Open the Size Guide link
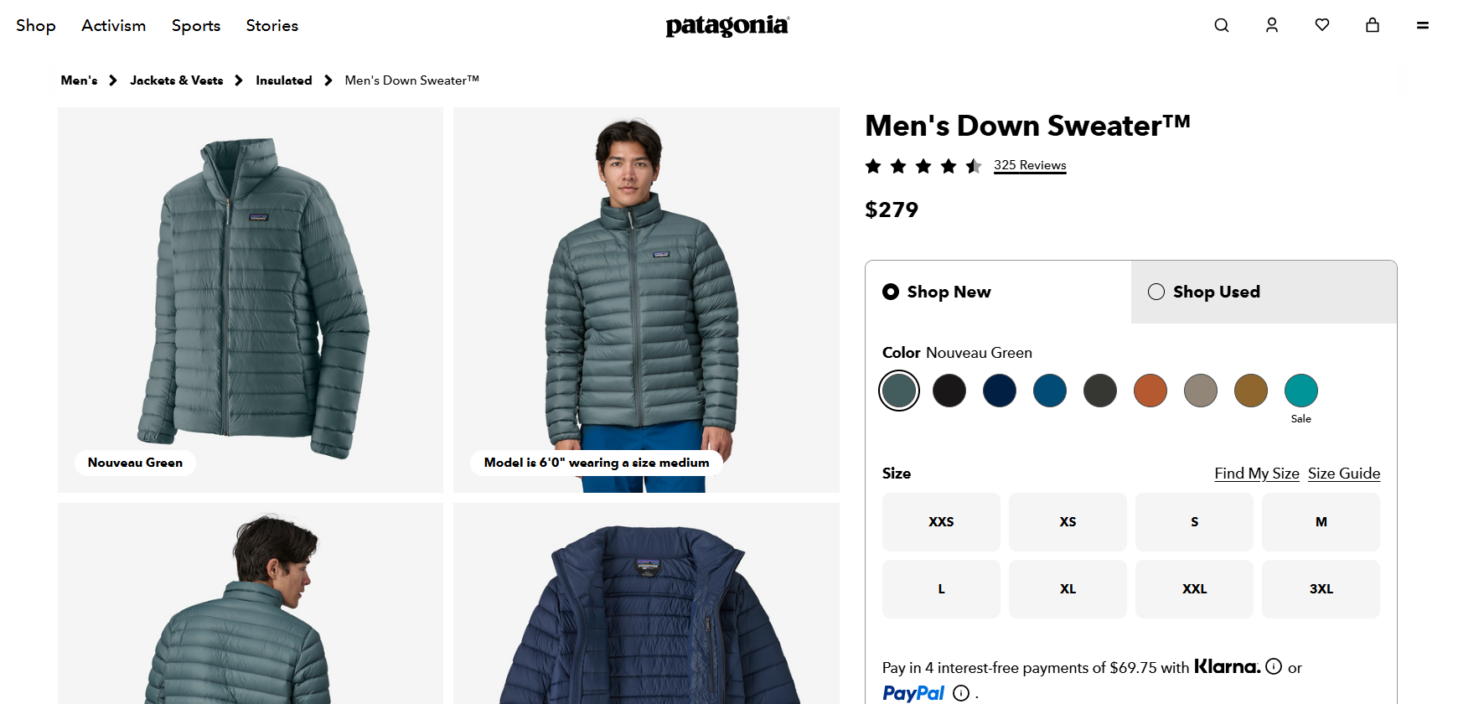The width and height of the screenshot is (1484, 704). (x=1343, y=473)
